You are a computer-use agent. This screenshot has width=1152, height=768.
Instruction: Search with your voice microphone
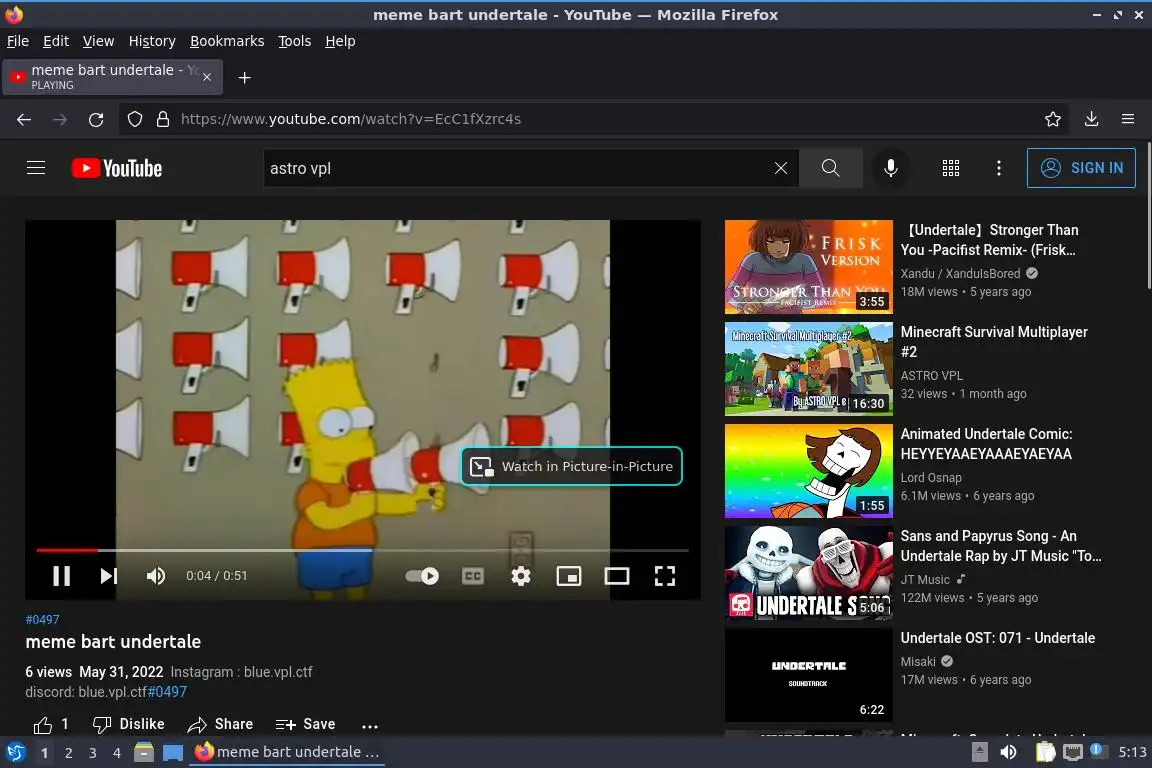click(890, 168)
